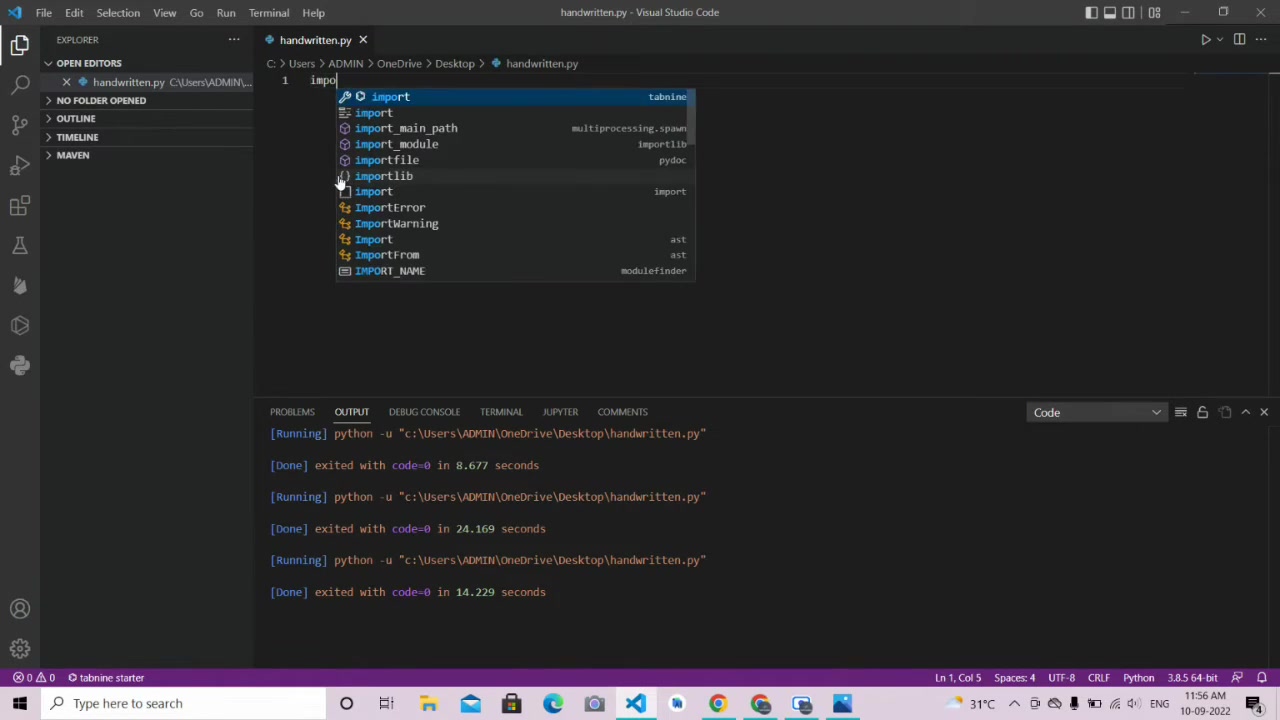
Task: Expand the No Folder Opened section
Action: pyautogui.click(x=100, y=100)
